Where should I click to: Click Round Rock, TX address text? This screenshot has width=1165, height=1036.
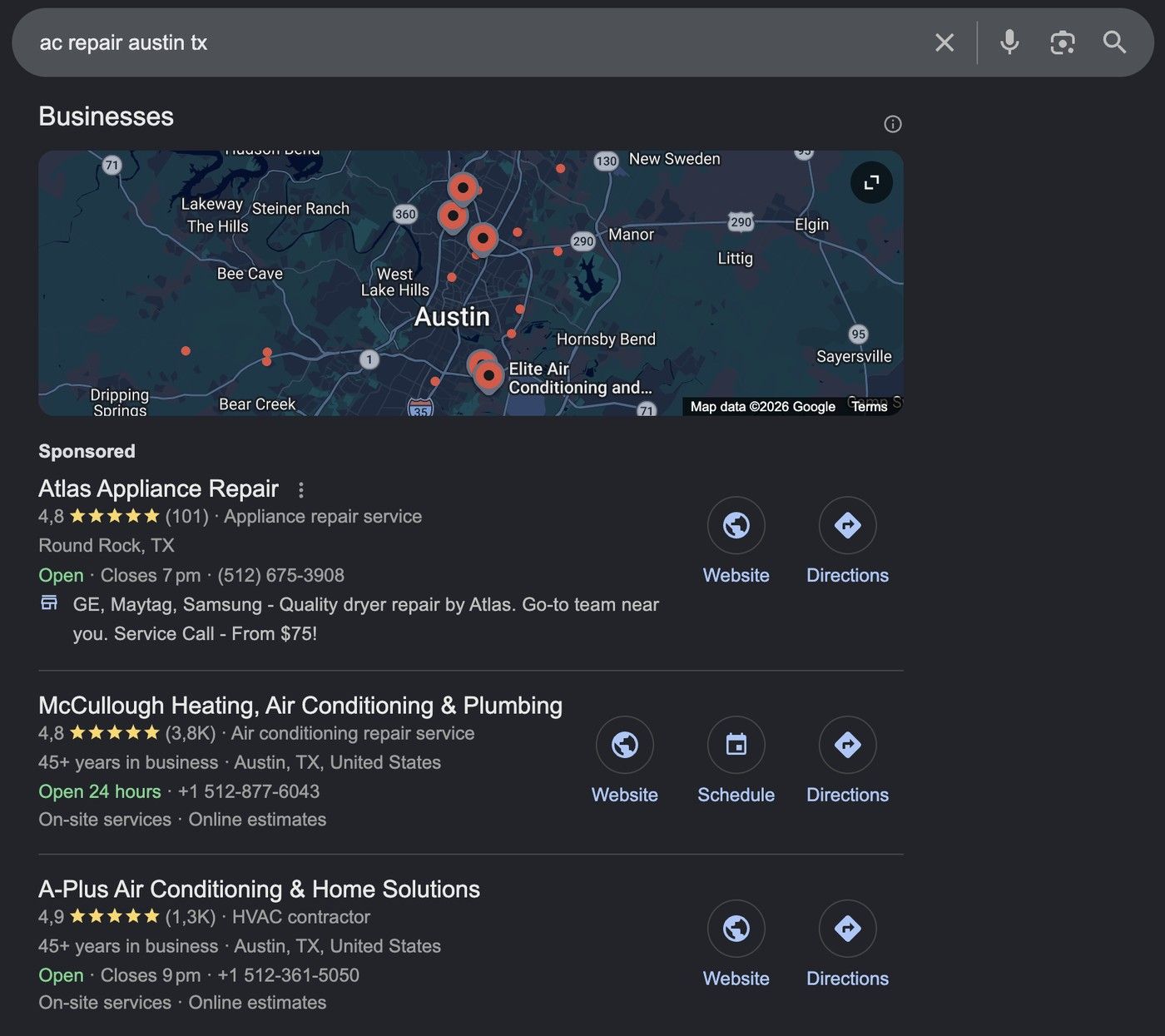click(107, 546)
